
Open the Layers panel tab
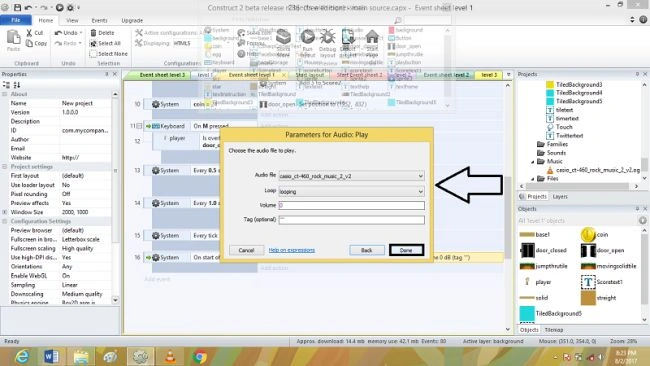(x=560, y=196)
